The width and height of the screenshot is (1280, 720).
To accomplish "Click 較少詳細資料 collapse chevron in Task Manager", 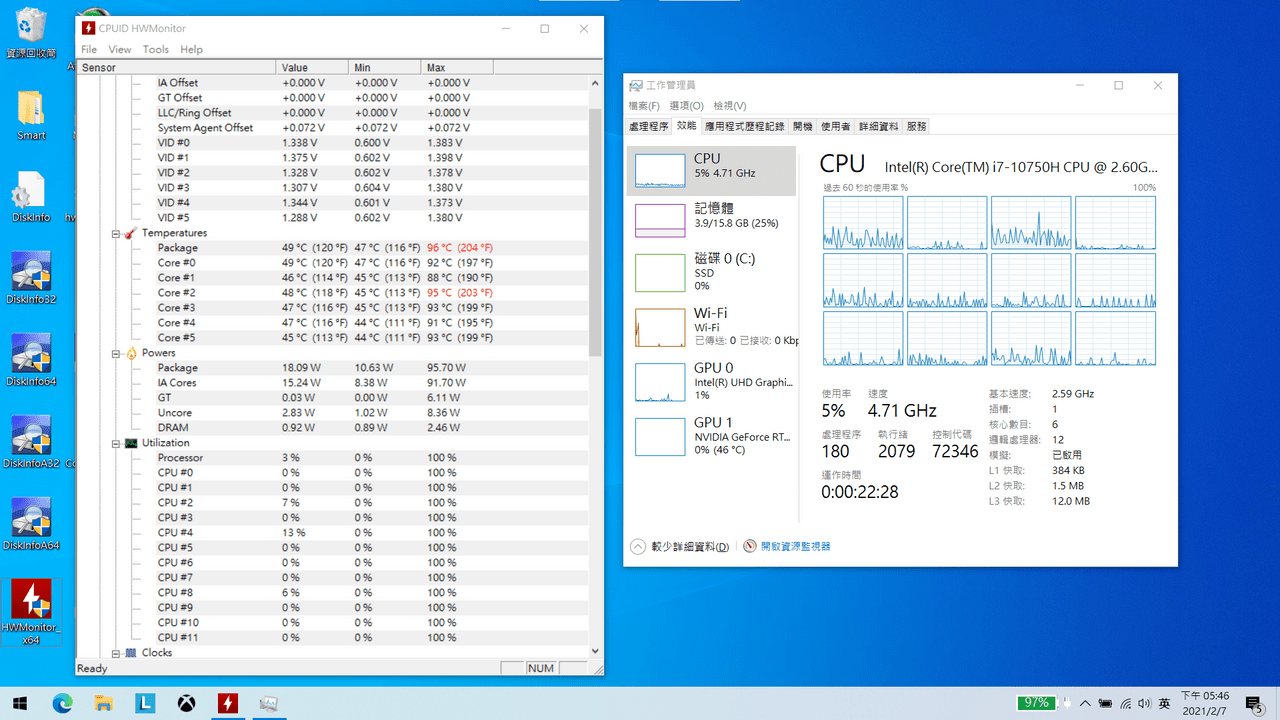I will pyautogui.click(x=638, y=547).
